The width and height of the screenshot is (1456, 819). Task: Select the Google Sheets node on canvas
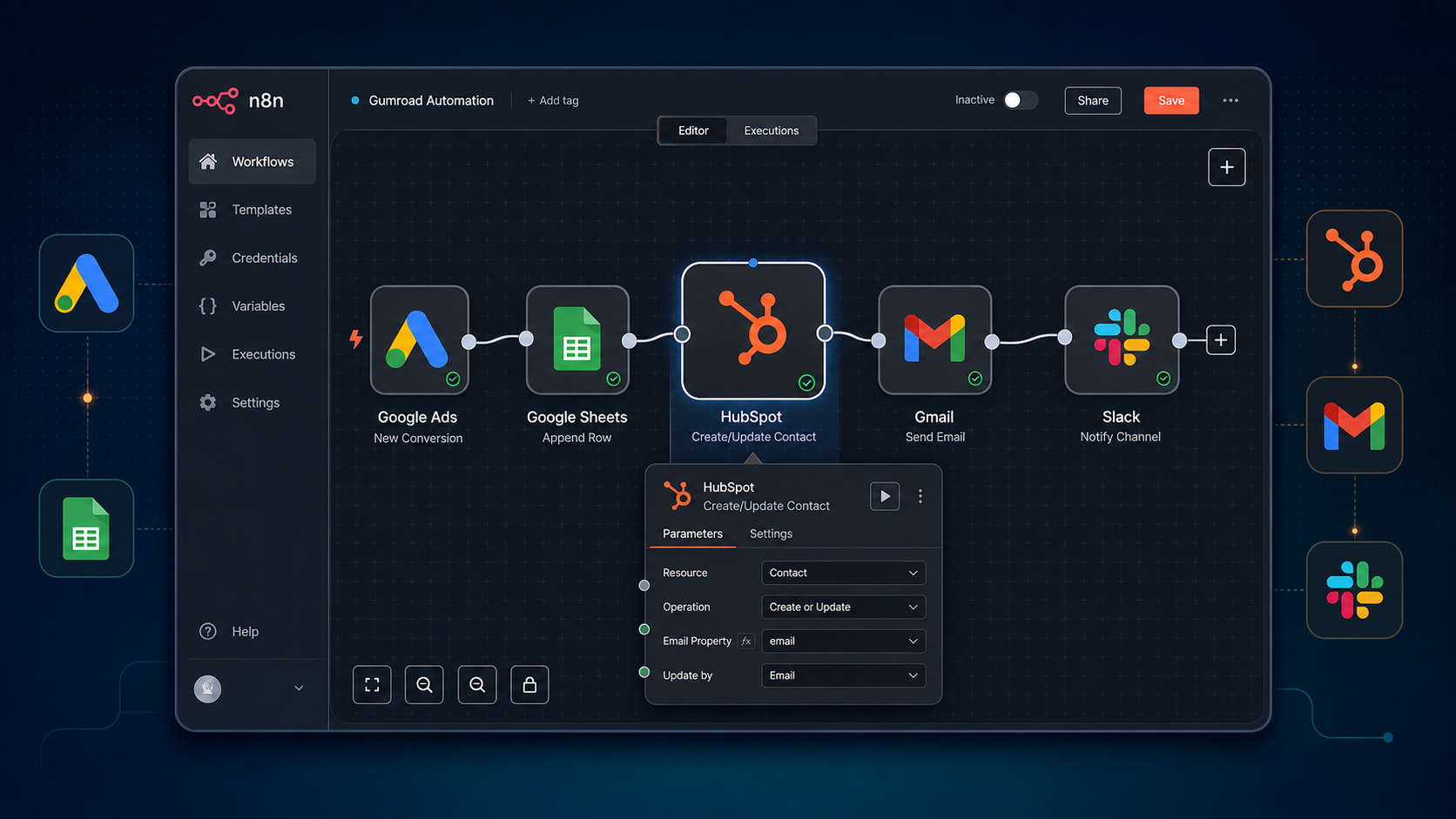click(x=577, y=340)
